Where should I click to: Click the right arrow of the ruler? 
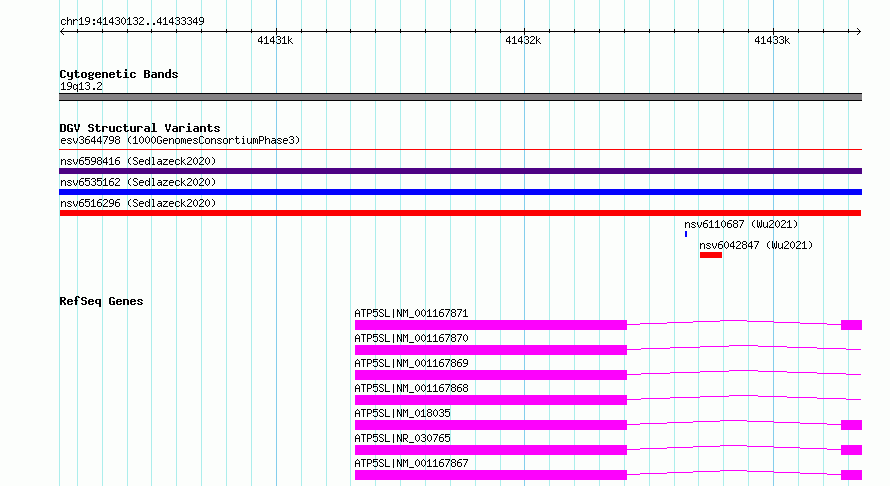859,31
